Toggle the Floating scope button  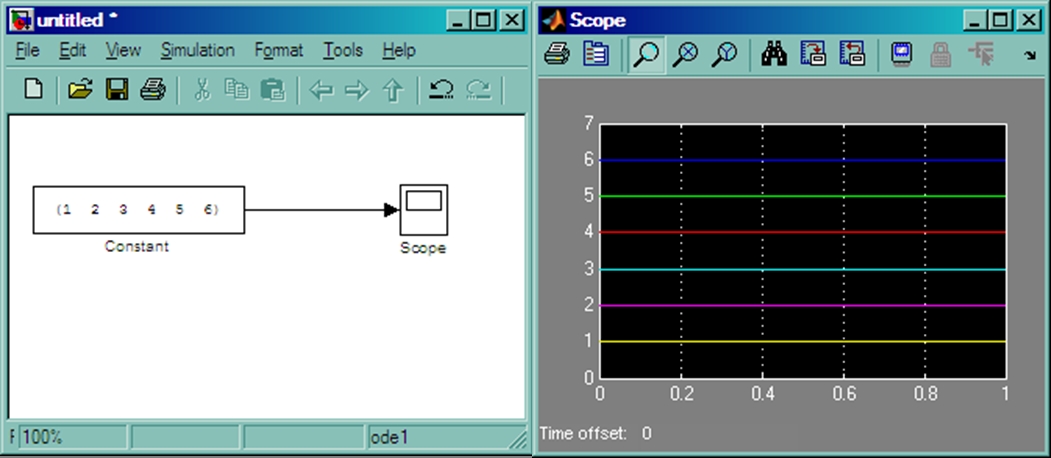(x=901, y=55)
